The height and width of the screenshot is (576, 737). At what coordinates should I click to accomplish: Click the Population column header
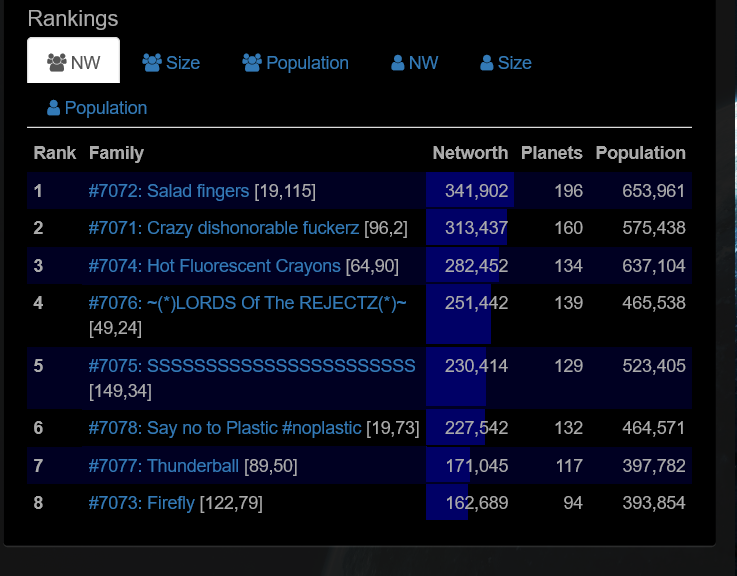coord(640,153)
